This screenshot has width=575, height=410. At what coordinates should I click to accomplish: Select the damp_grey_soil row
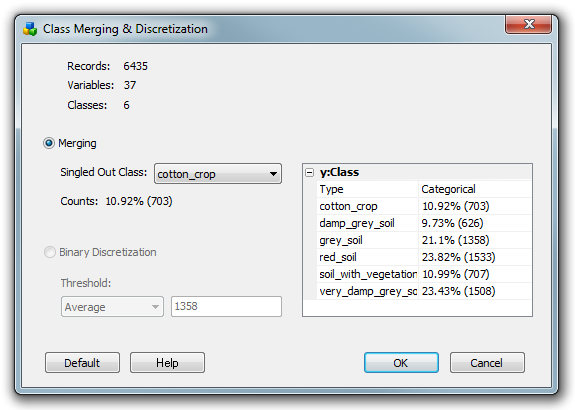pyautogui.click(x=424, y=223)
